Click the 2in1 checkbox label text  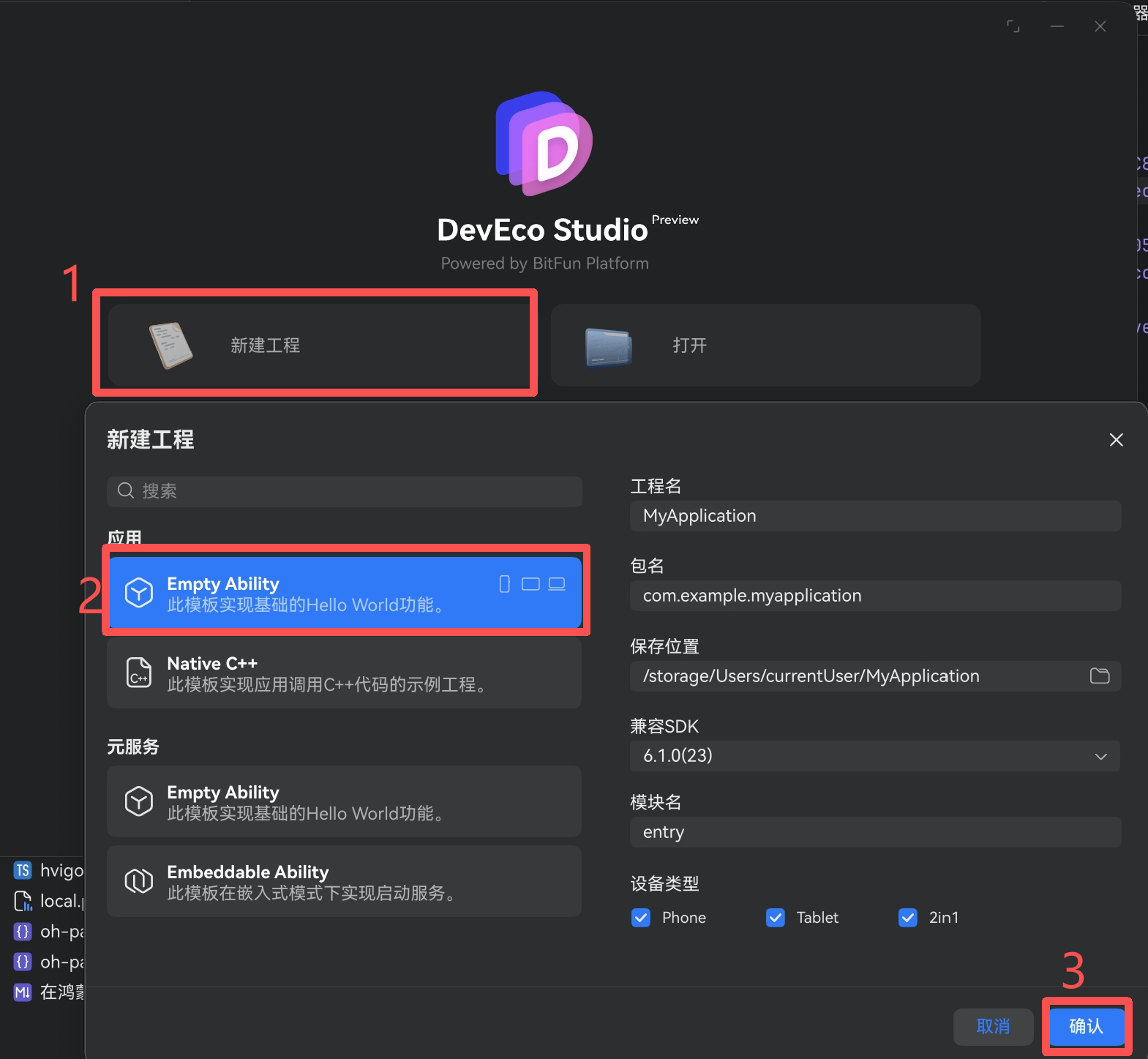pos(944,918)
